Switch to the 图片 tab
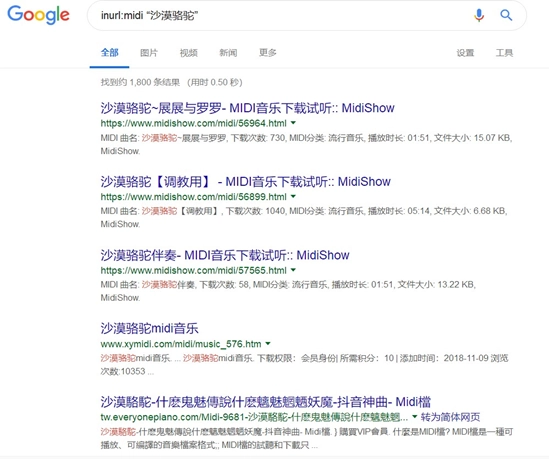The image size is (549, 459). (x=149, y=53)
